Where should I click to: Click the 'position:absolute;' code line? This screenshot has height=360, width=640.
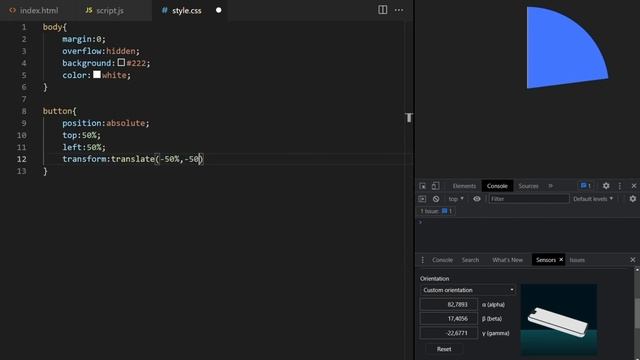point(106,123)
